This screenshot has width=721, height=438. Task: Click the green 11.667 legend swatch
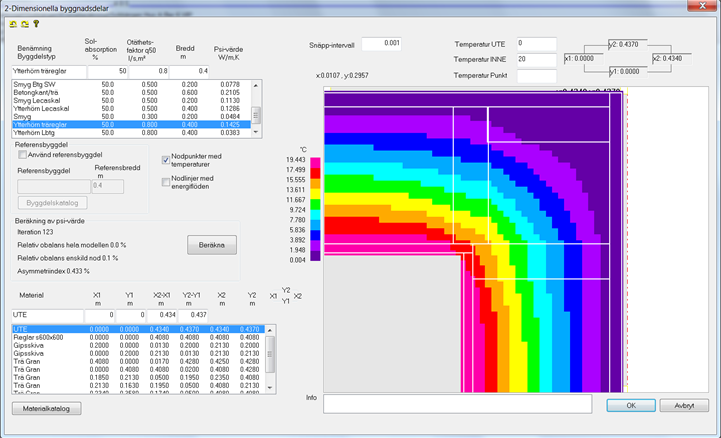click(315, 205)
